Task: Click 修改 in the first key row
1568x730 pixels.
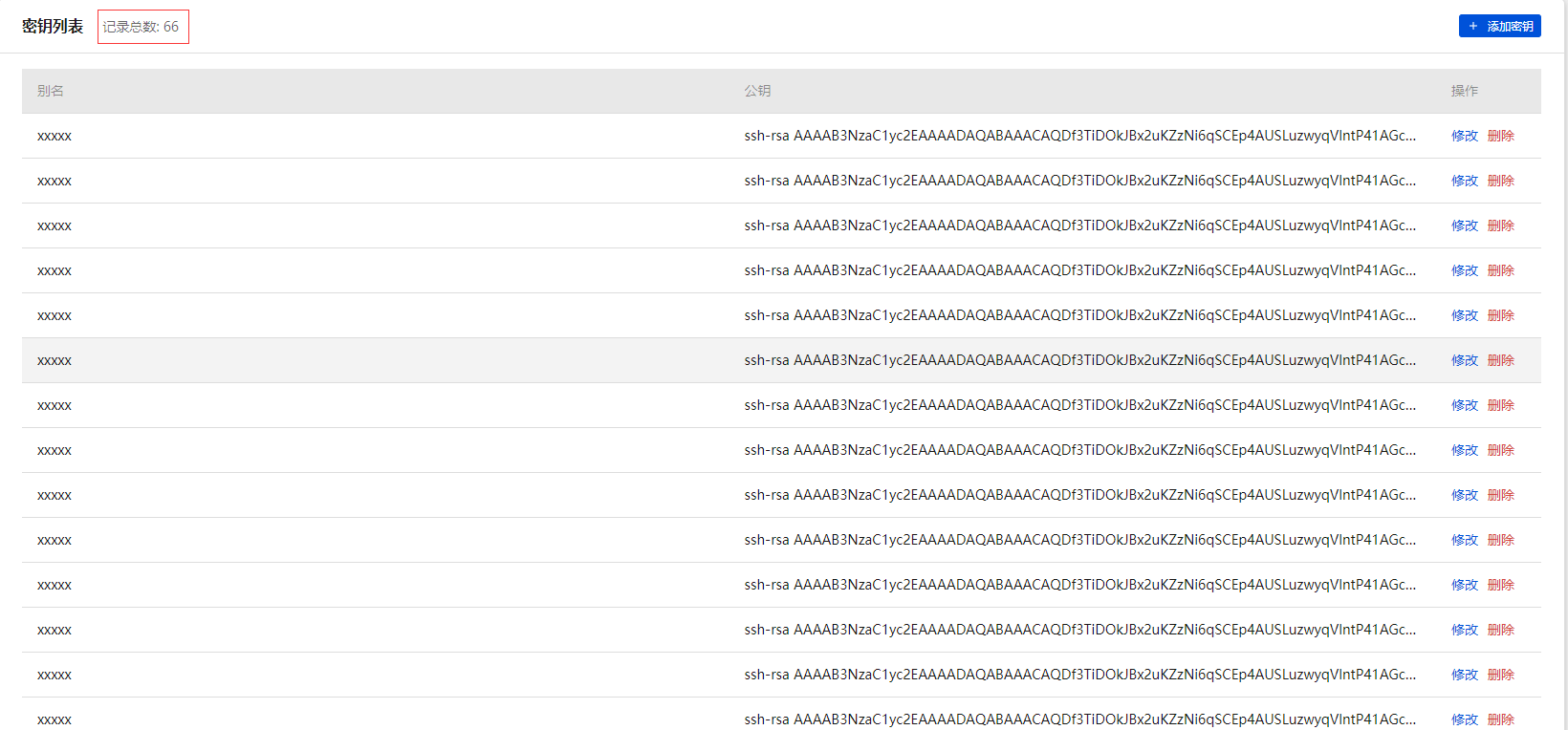Action: click(x=1464, y=136)
